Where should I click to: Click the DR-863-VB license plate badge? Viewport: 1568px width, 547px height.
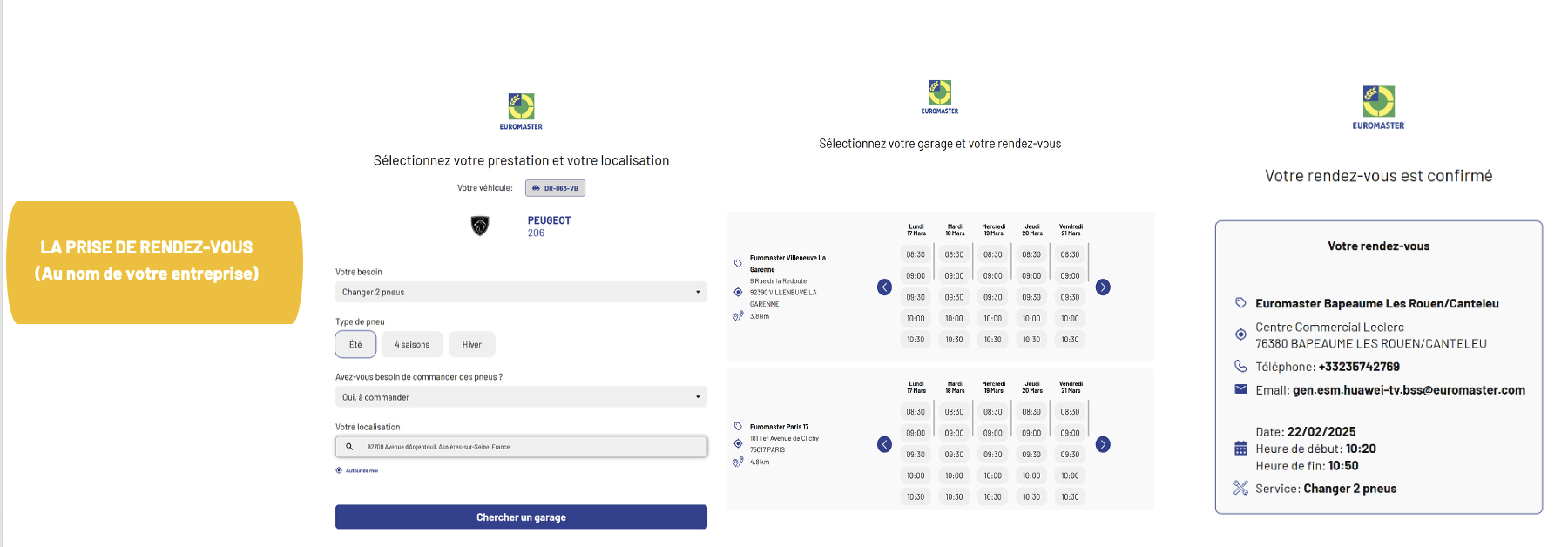tap(555, 188)
